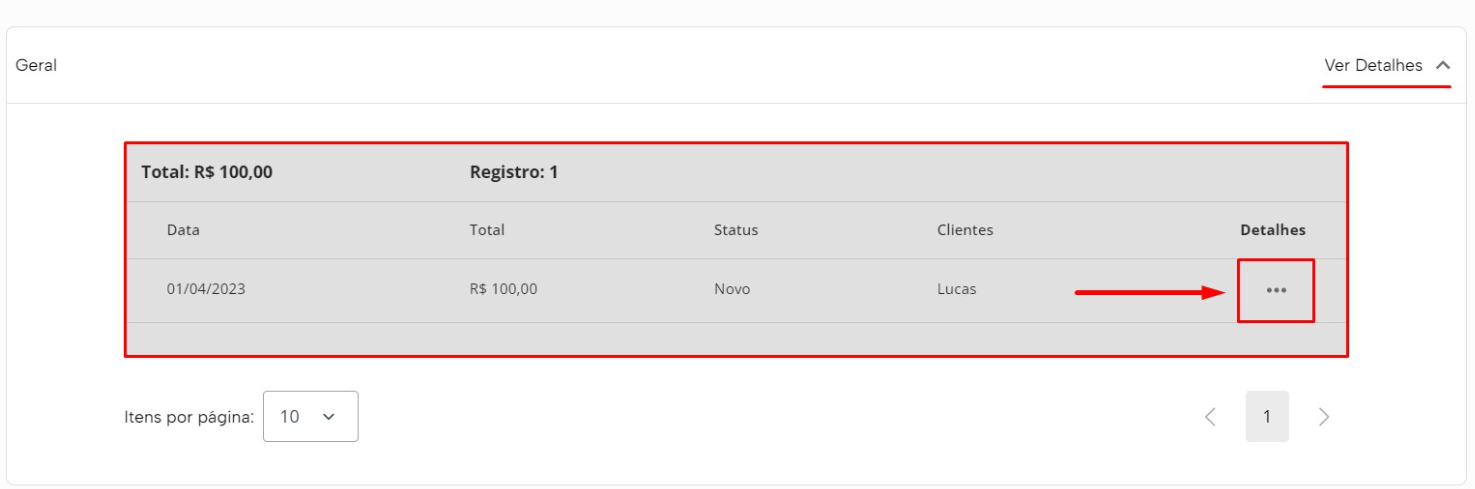The height and width of the screenshot is (489, 1475).
Task: Click the Clientes column header
Action: [x=965, y=230]
